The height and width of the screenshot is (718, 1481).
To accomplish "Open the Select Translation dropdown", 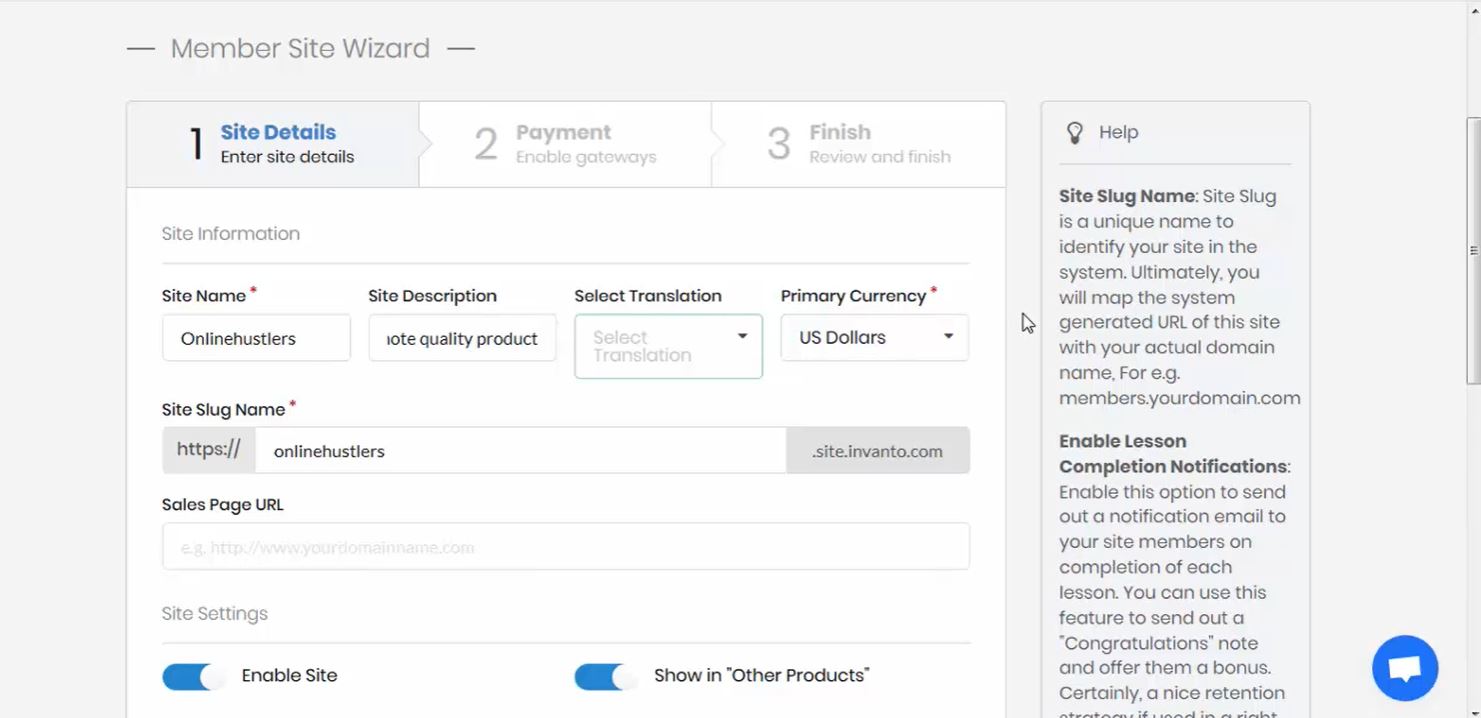I will 668,346.
